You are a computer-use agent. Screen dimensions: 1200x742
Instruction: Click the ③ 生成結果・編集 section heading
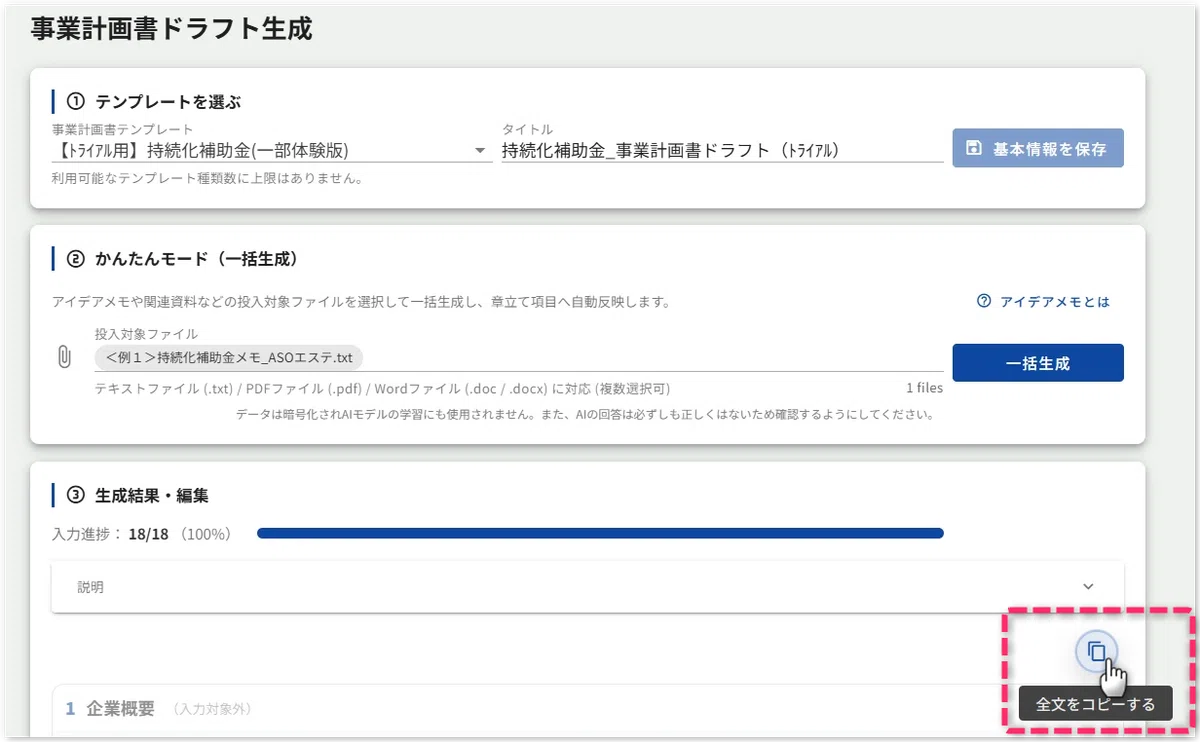pos(138,495)
